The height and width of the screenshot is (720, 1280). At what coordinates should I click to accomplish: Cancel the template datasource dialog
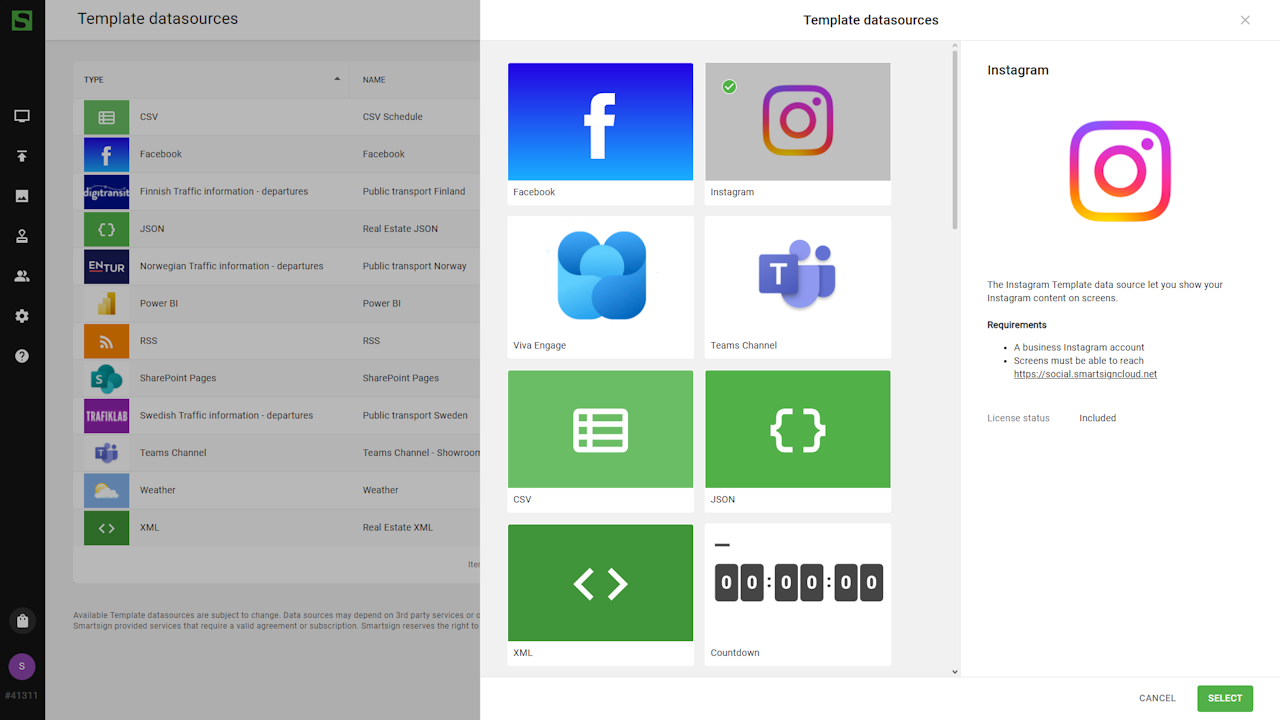(x=1157, y=698)
